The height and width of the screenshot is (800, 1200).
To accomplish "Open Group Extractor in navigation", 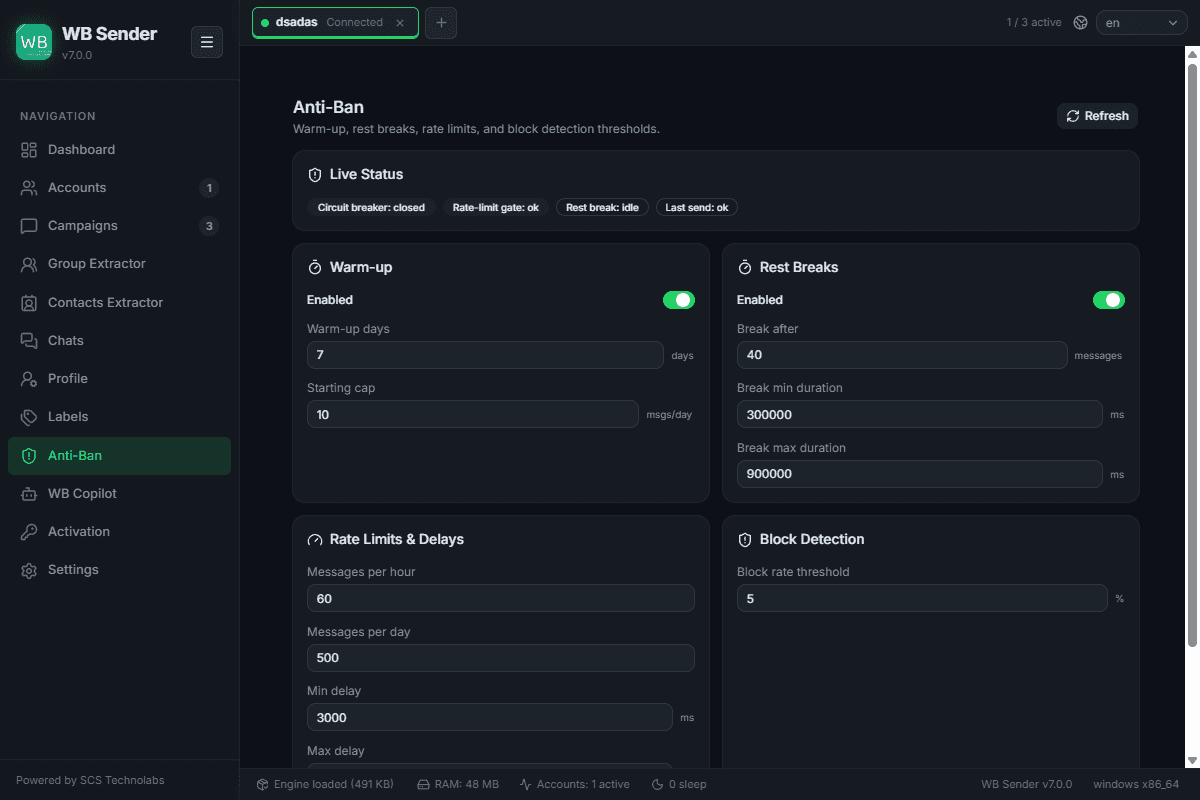I will (x=119, y=264).
